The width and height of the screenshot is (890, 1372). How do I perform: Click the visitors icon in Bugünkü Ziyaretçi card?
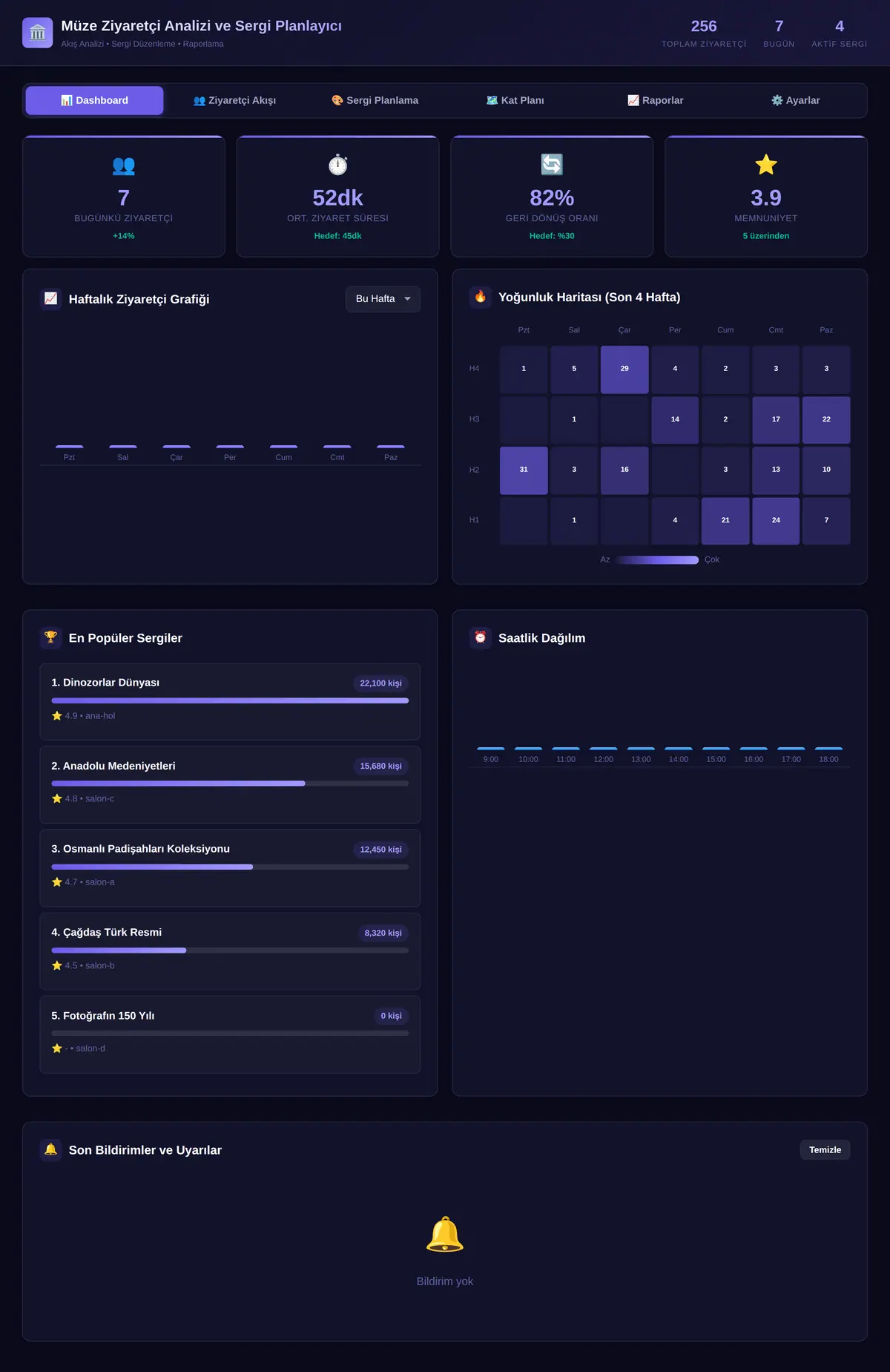124,165
